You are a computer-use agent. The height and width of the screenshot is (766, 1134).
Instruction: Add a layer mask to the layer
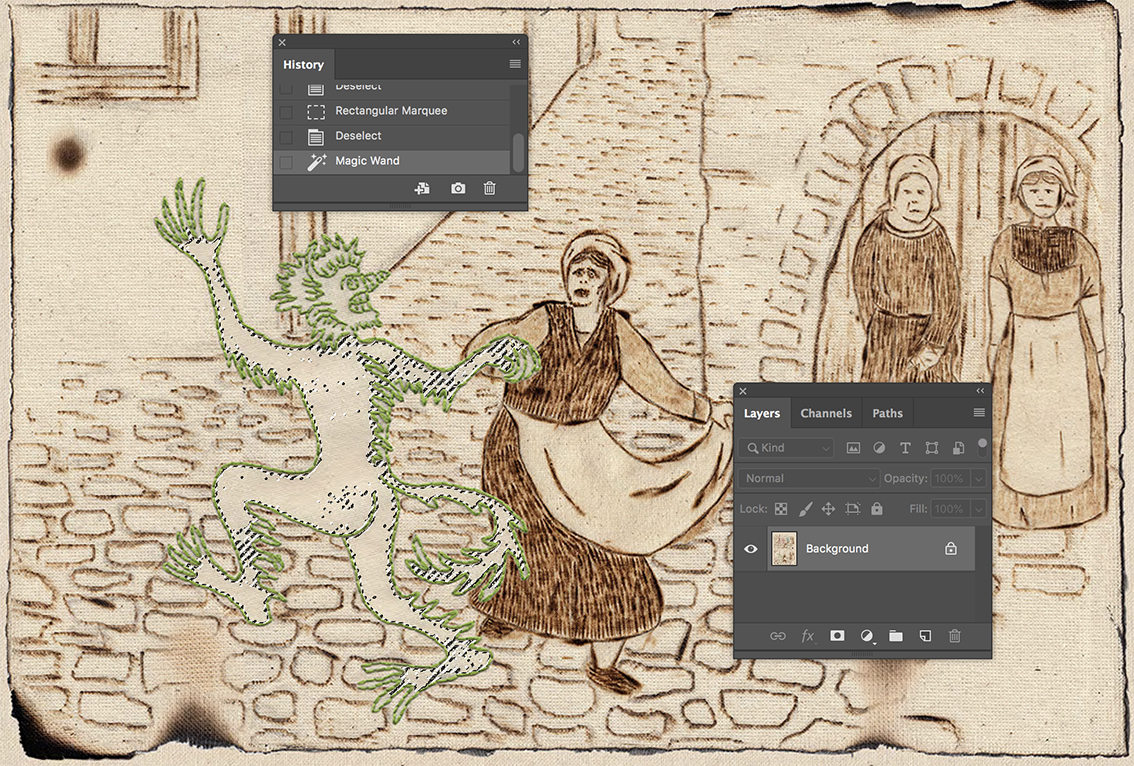click(x=837, y=636)
